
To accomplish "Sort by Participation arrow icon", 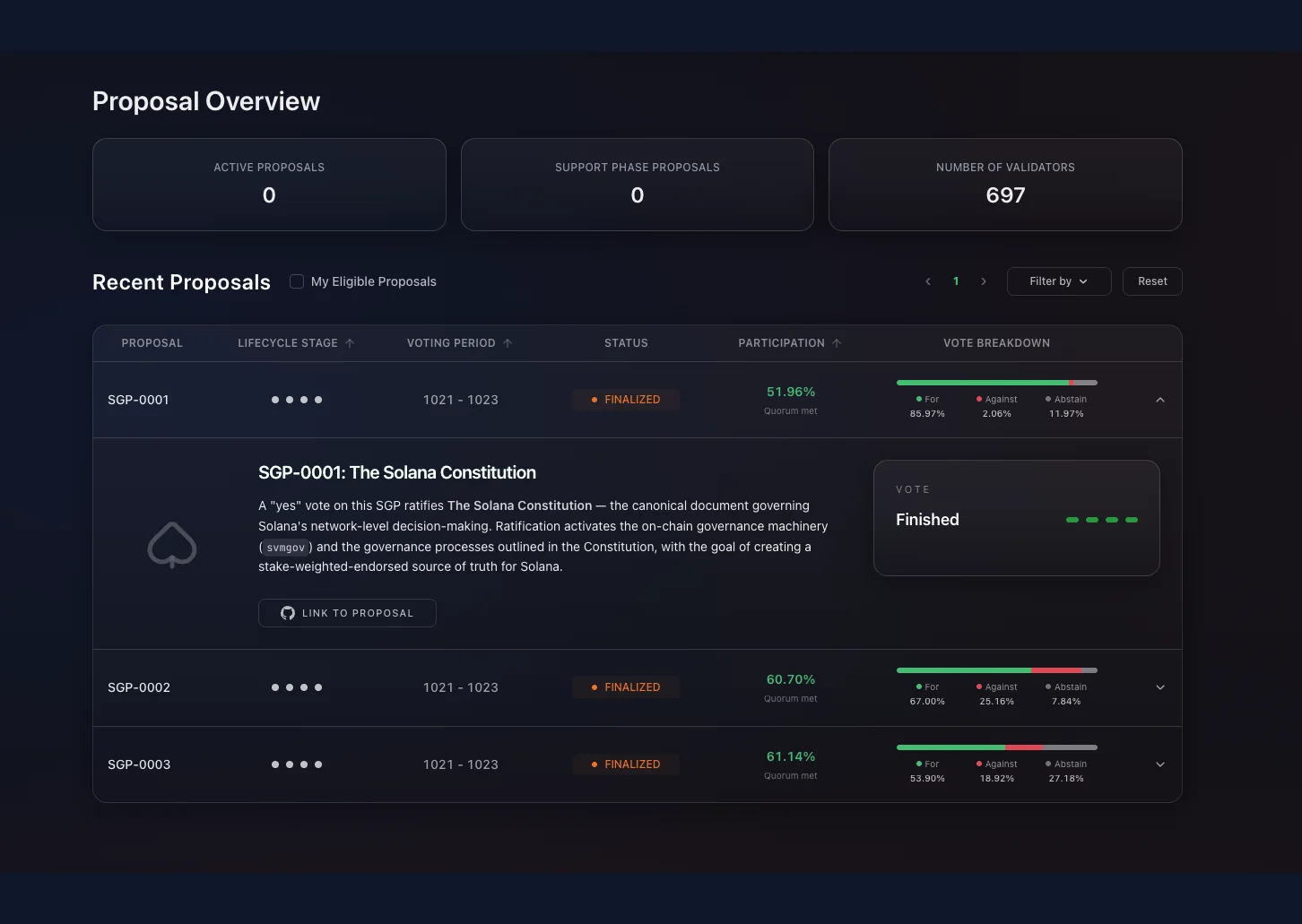I will pyautogui.click(x=837, y=343).
